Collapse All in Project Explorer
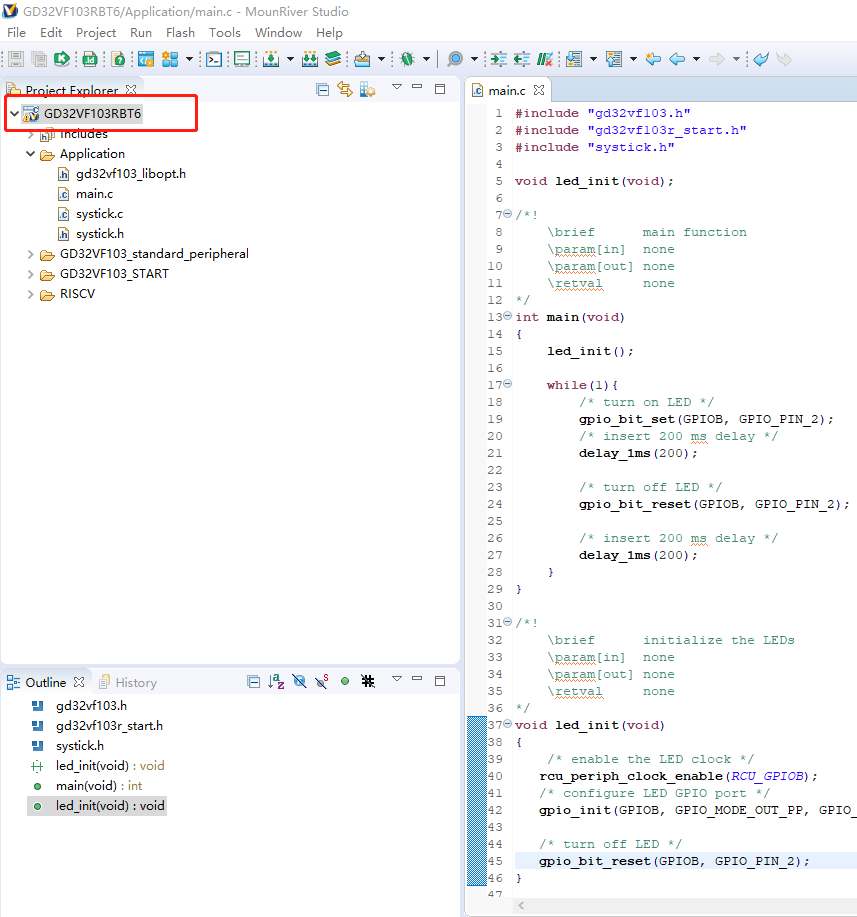Screen dimensions: 857x917 point(322,89)
